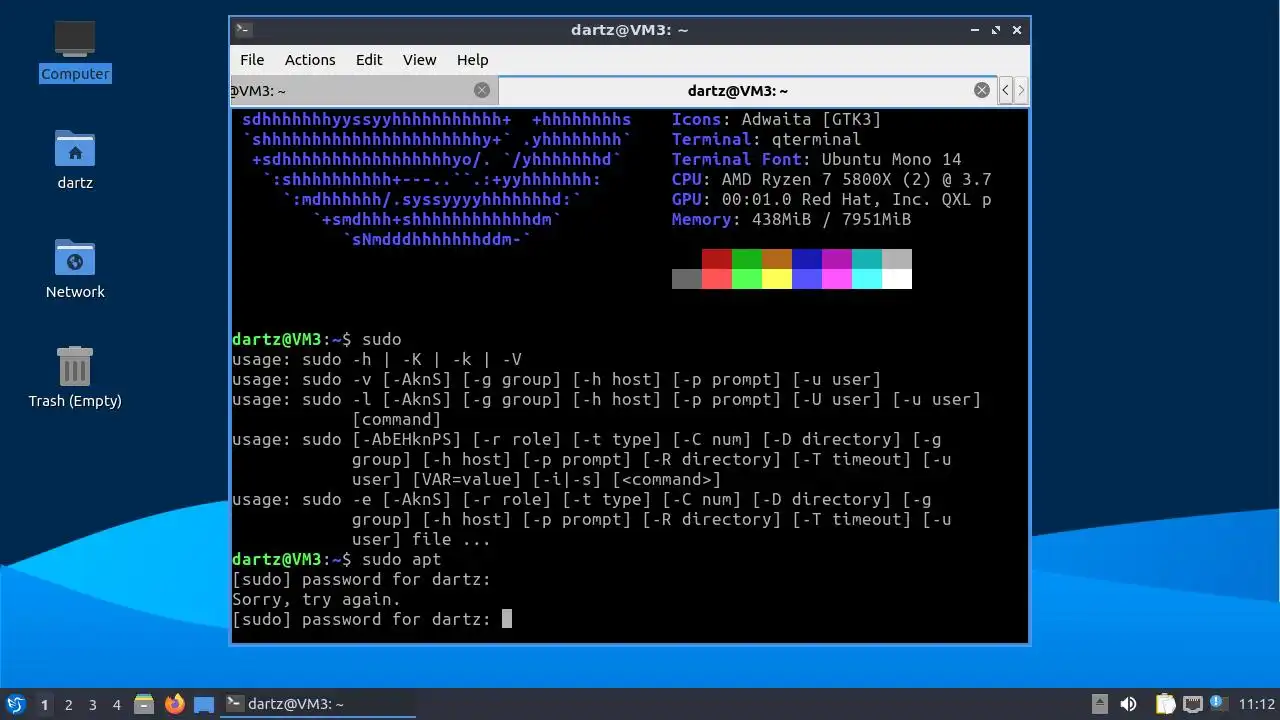This screenshot has width=1280, height=720.
Task: Click the dark red neofetch color block
Action: [x=717, y=259]
